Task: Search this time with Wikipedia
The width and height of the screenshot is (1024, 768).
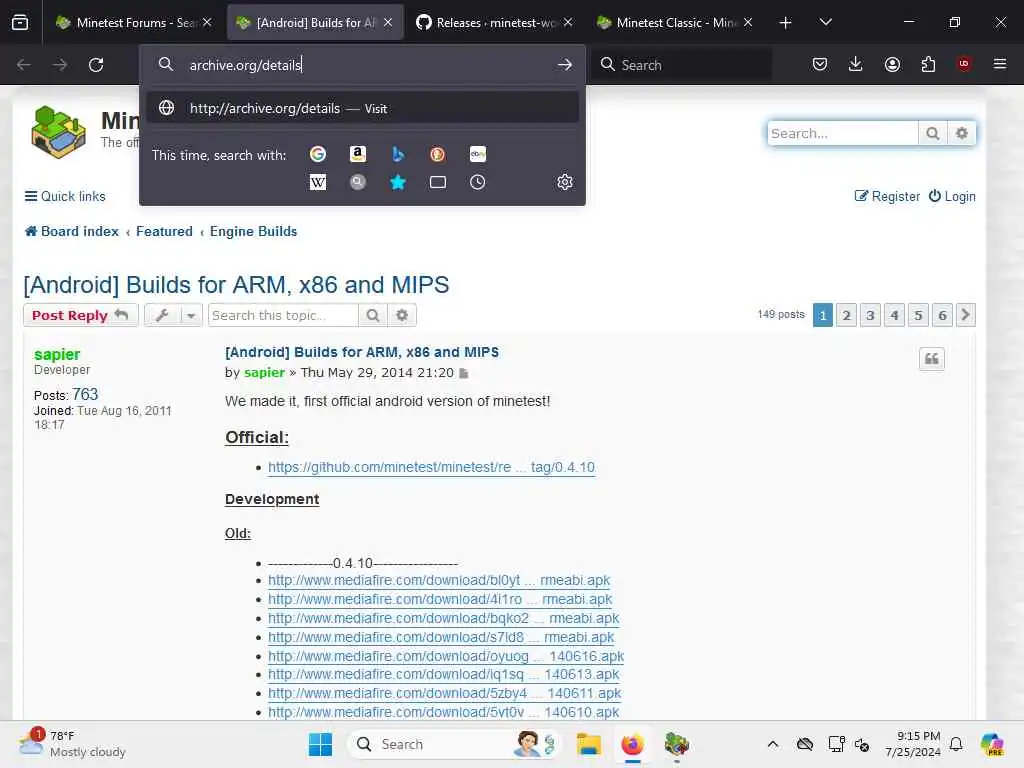Action: pos(318,182)
